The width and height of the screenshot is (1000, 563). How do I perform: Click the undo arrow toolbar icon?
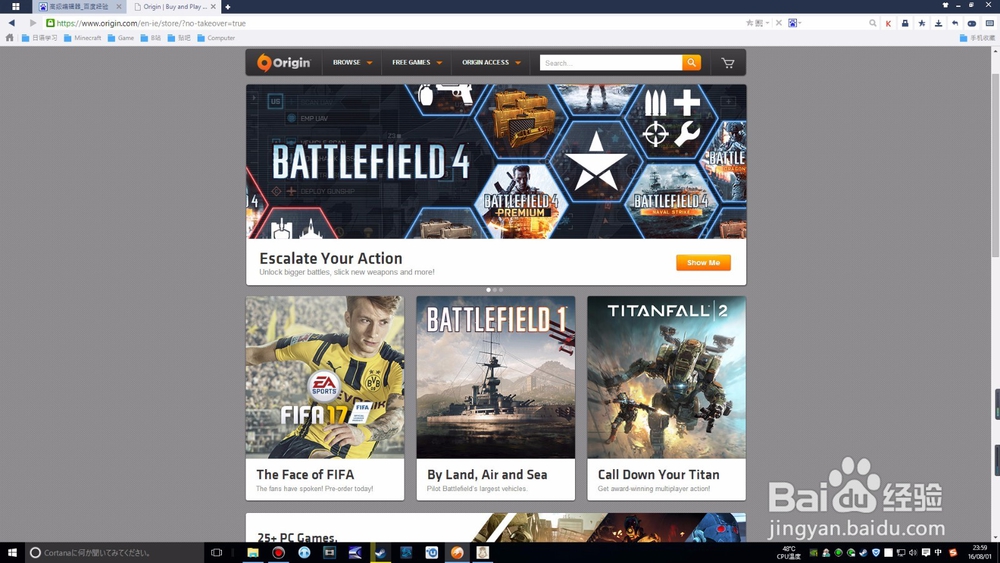(x=955, y=23)
